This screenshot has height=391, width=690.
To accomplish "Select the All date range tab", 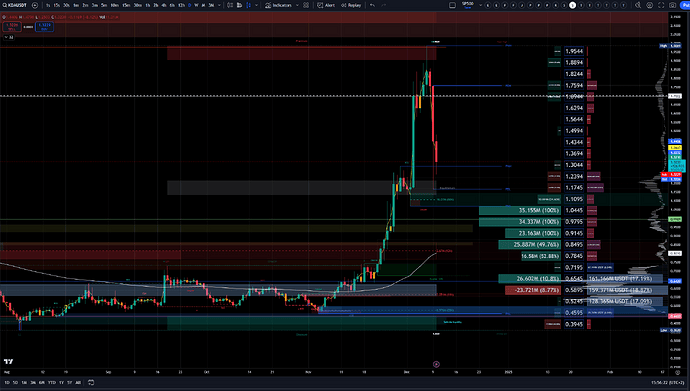I will click(x=78, y=383).
